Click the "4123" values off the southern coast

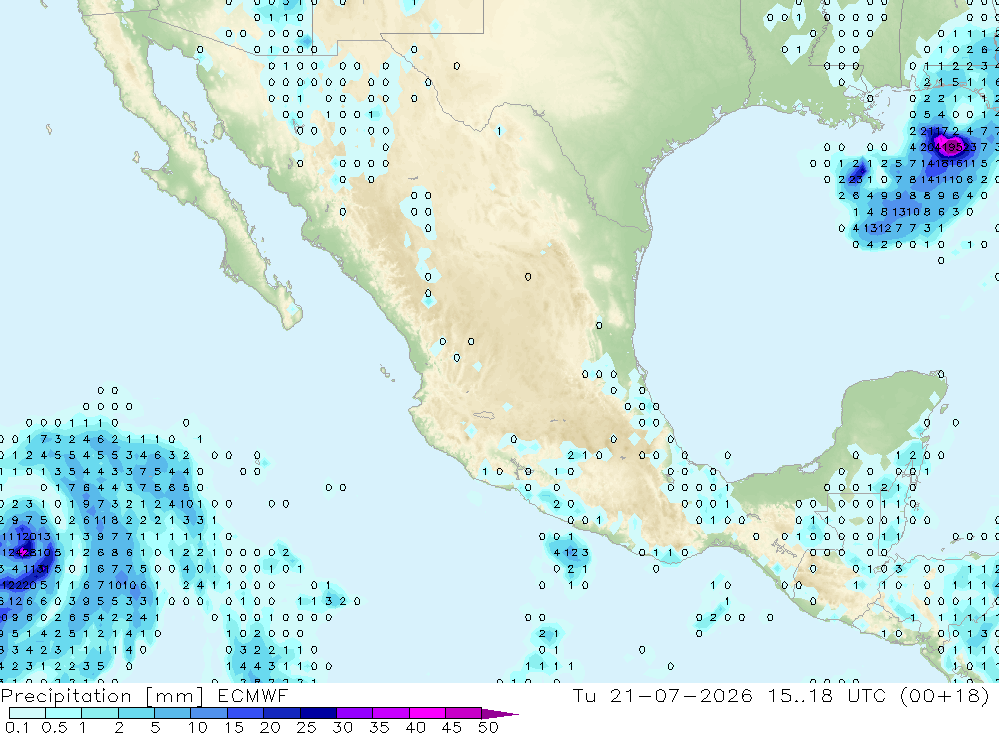(571, 552)
